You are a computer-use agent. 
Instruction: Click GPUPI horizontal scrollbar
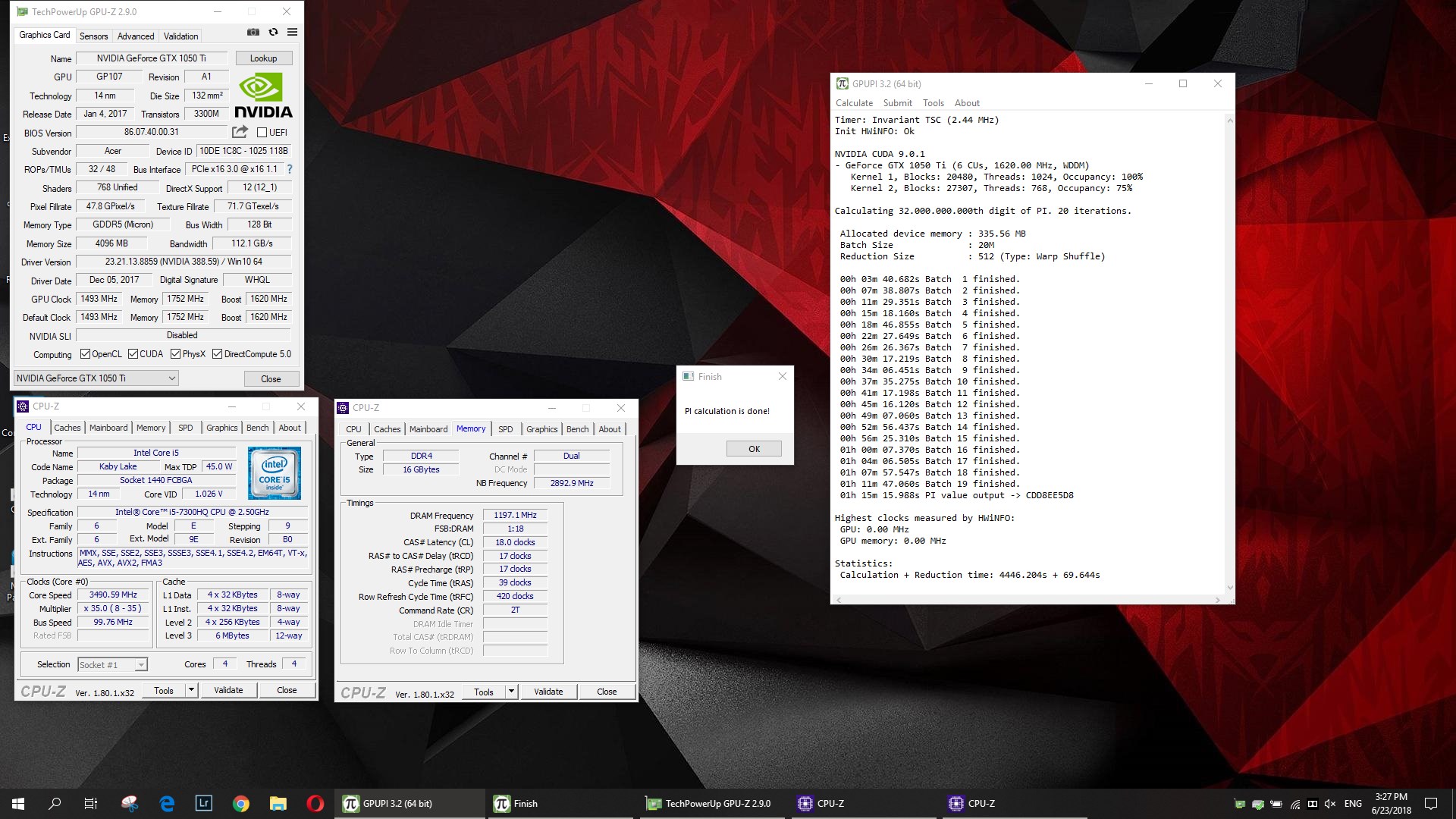tap(1028, 599)
